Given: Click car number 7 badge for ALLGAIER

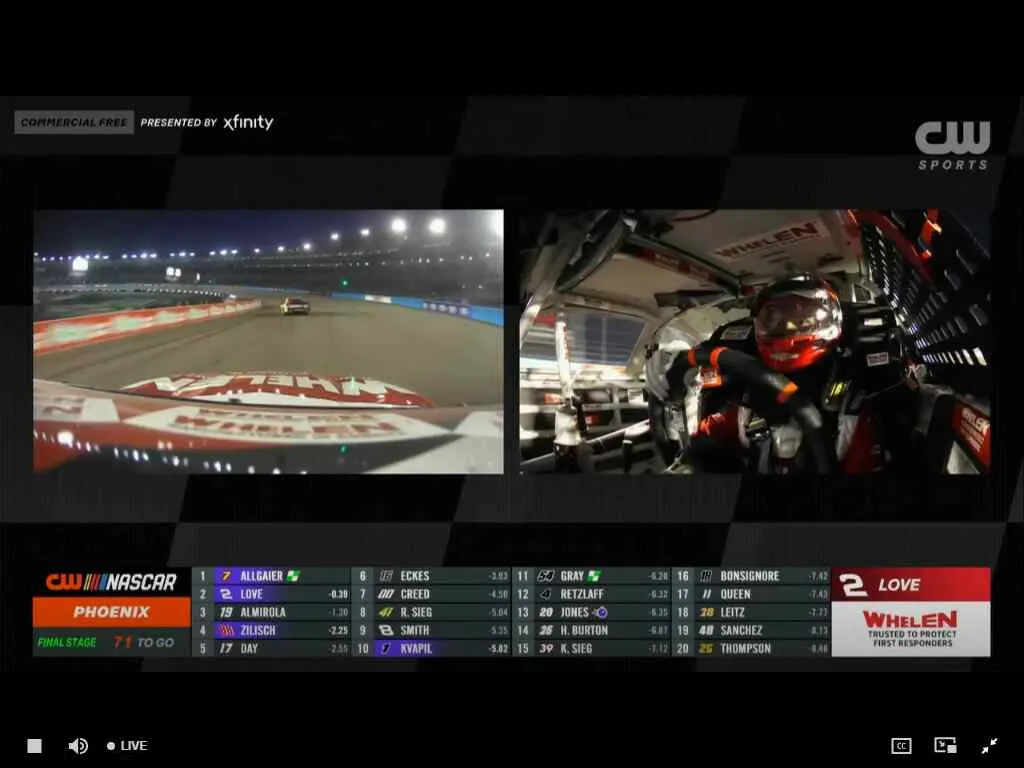Looking at the screenshot, I should (x=226, y=576).
